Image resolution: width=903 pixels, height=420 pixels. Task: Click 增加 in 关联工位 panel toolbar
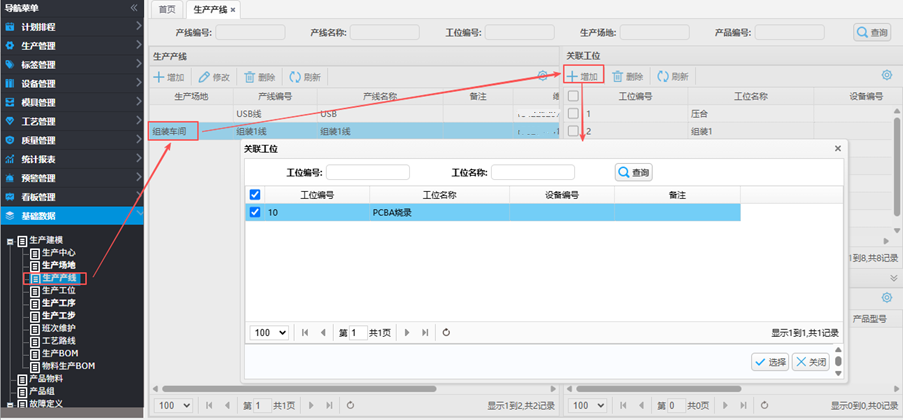(x=583, y=76)
